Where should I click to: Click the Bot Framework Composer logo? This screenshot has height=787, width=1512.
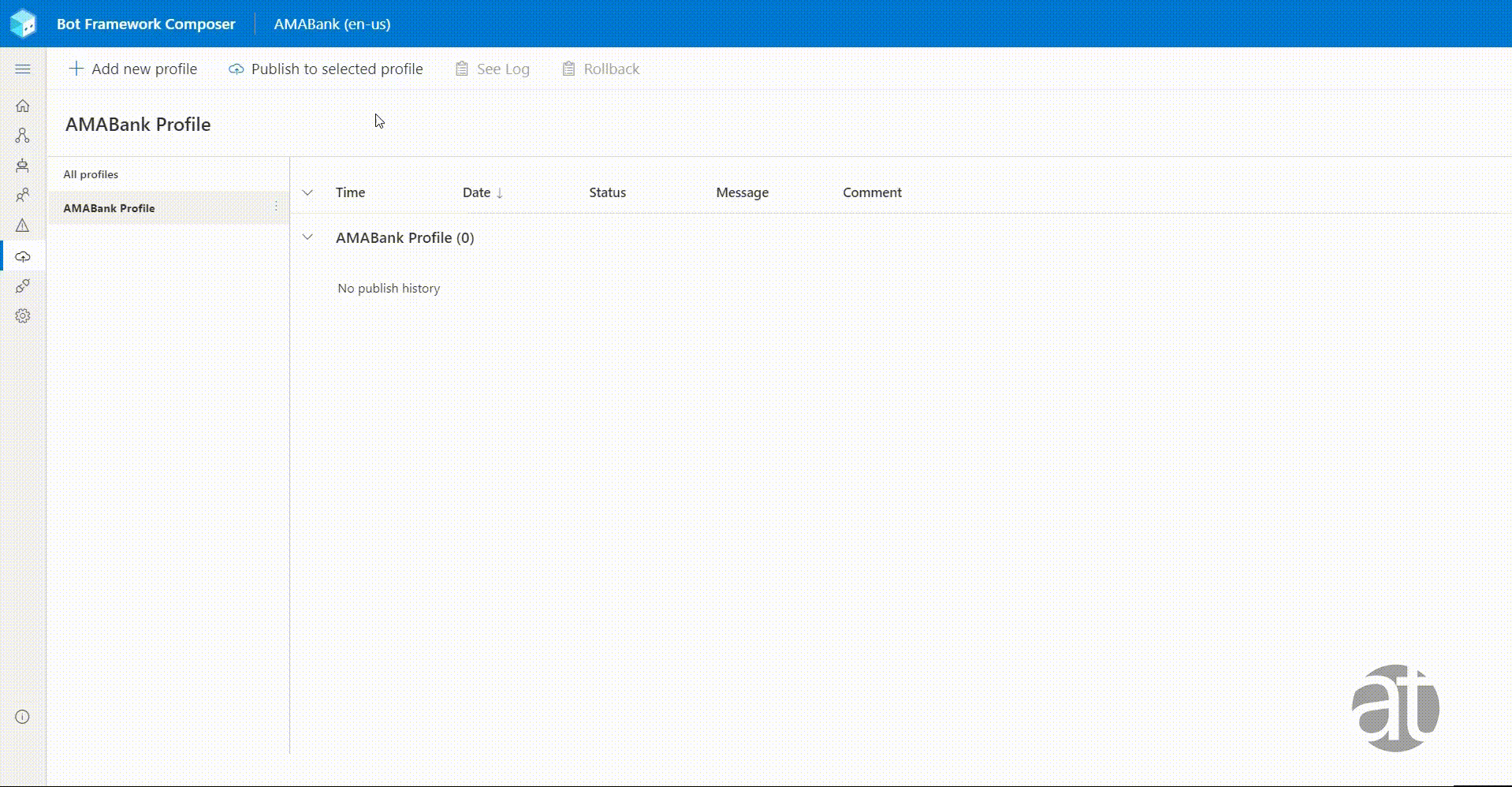click(x=24, y=24)
